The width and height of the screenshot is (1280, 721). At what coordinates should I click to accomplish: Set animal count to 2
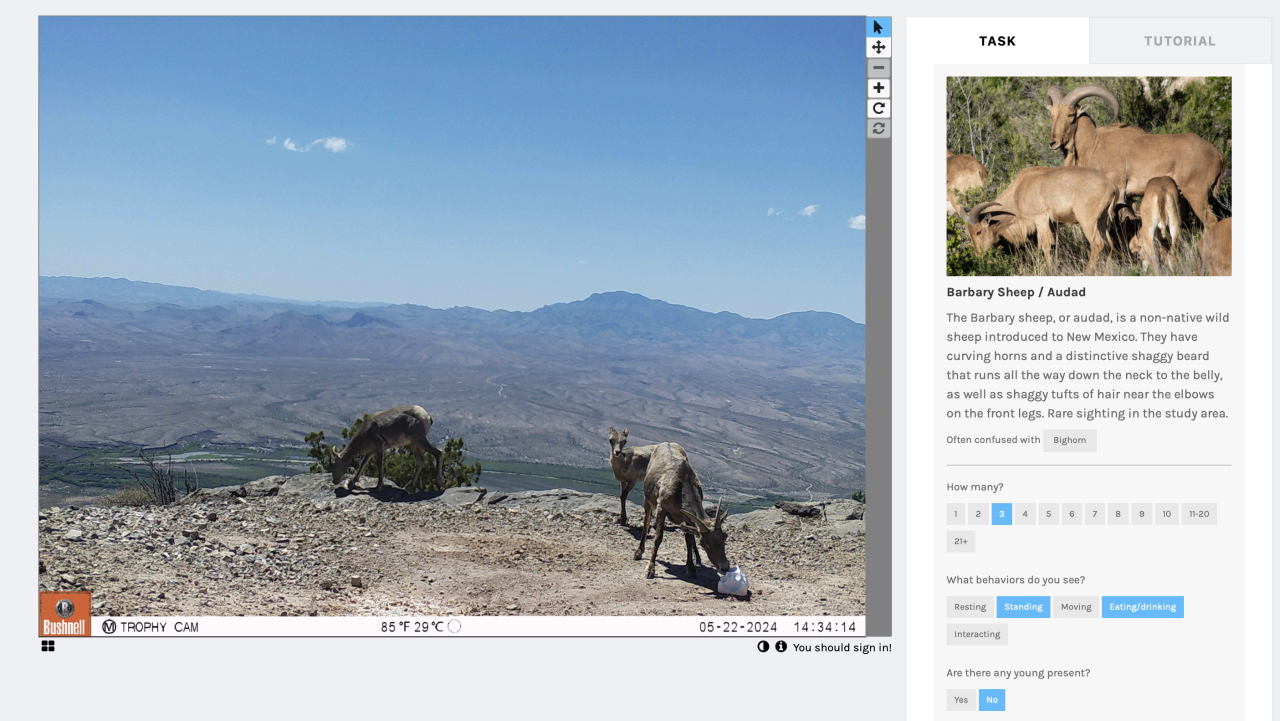click(979, 514)
